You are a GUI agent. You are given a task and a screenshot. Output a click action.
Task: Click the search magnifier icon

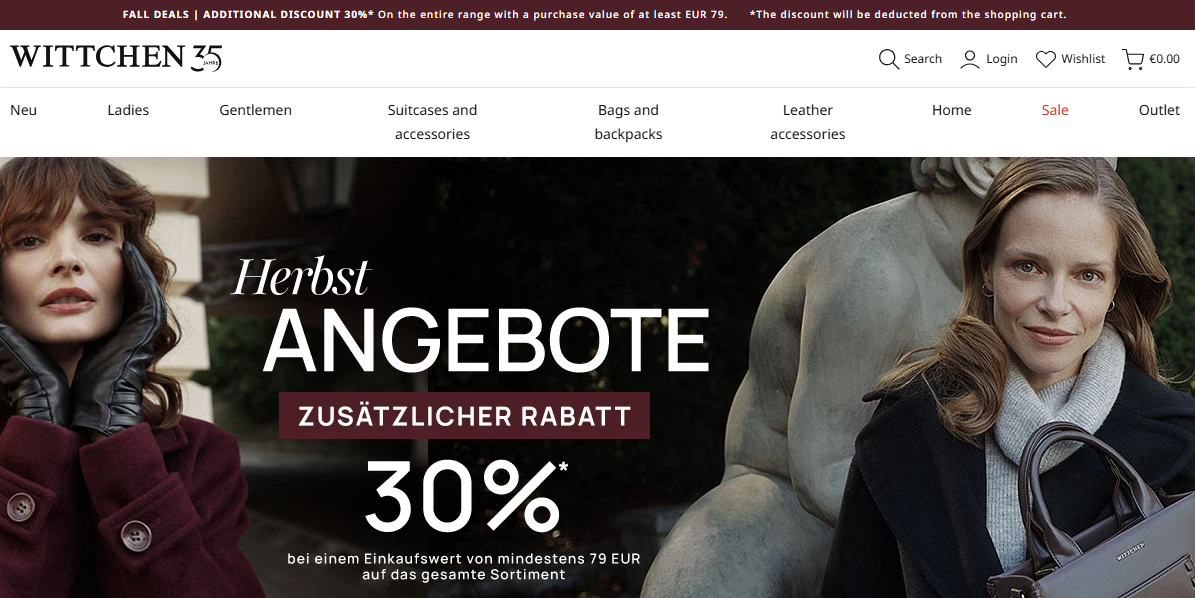889,59
